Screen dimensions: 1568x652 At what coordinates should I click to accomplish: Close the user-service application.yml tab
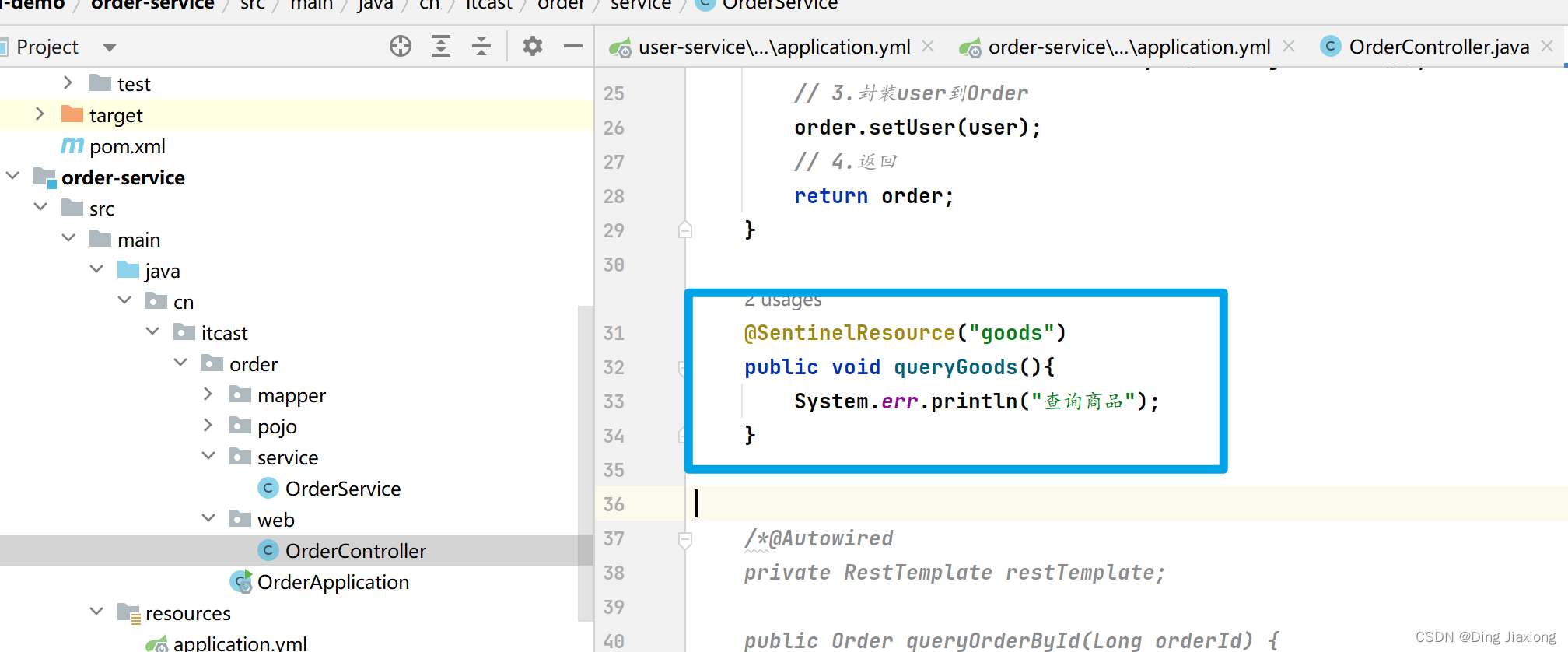928,47
